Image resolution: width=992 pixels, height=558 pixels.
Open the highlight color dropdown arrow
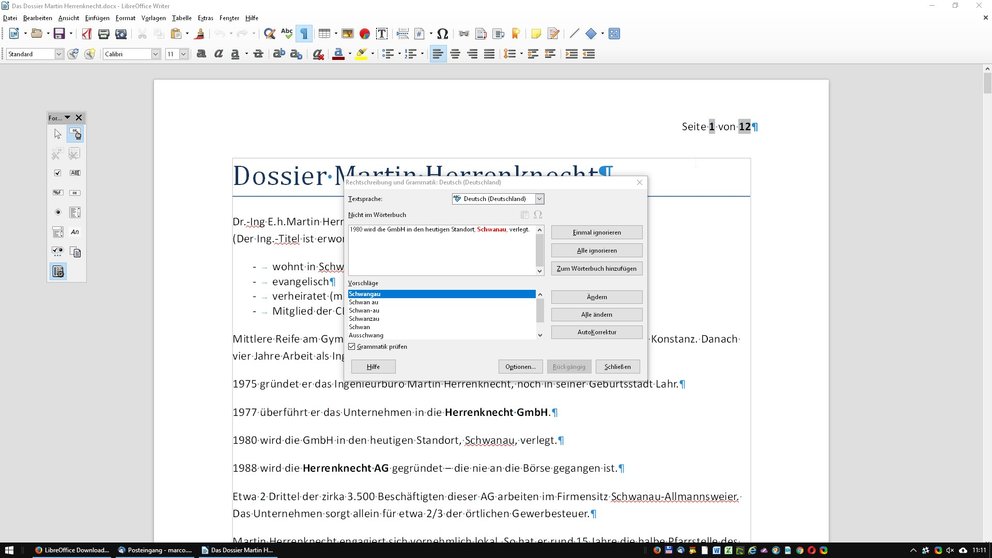click(x=373, y=54)
